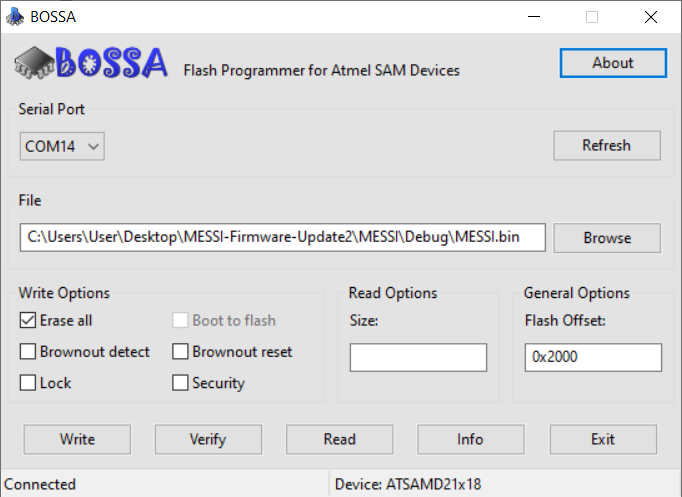Screen dimensions: 682x497
Task: Click the Flash Offset field
Action: click(593, 358)
